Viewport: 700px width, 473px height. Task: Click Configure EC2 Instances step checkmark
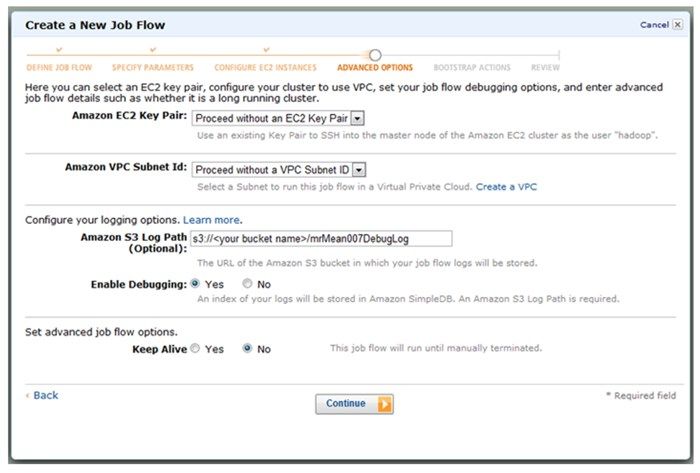coord(266,48)
